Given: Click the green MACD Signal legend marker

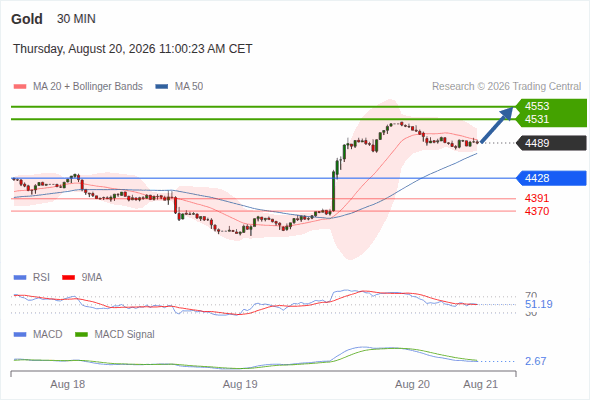Looking at the screenshot, I should pos(81,334).
